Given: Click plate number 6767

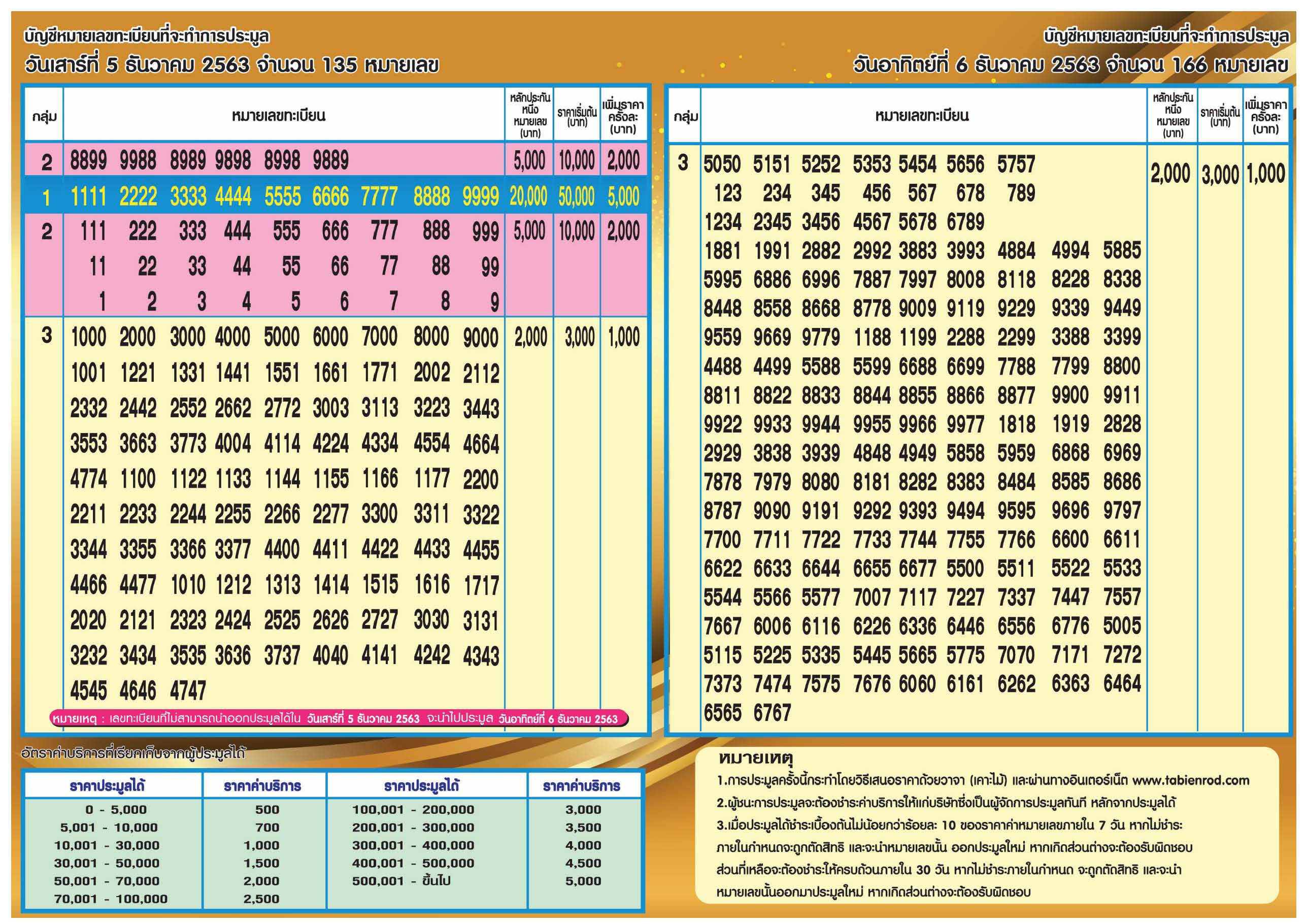Looking at the screenshot, I should click(772, 713).
